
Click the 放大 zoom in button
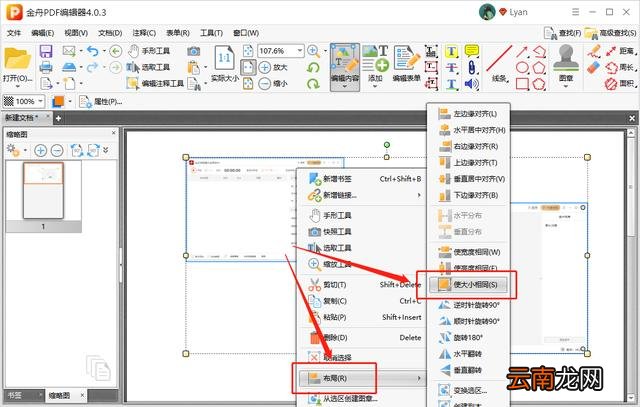click(x=273, y=67)
